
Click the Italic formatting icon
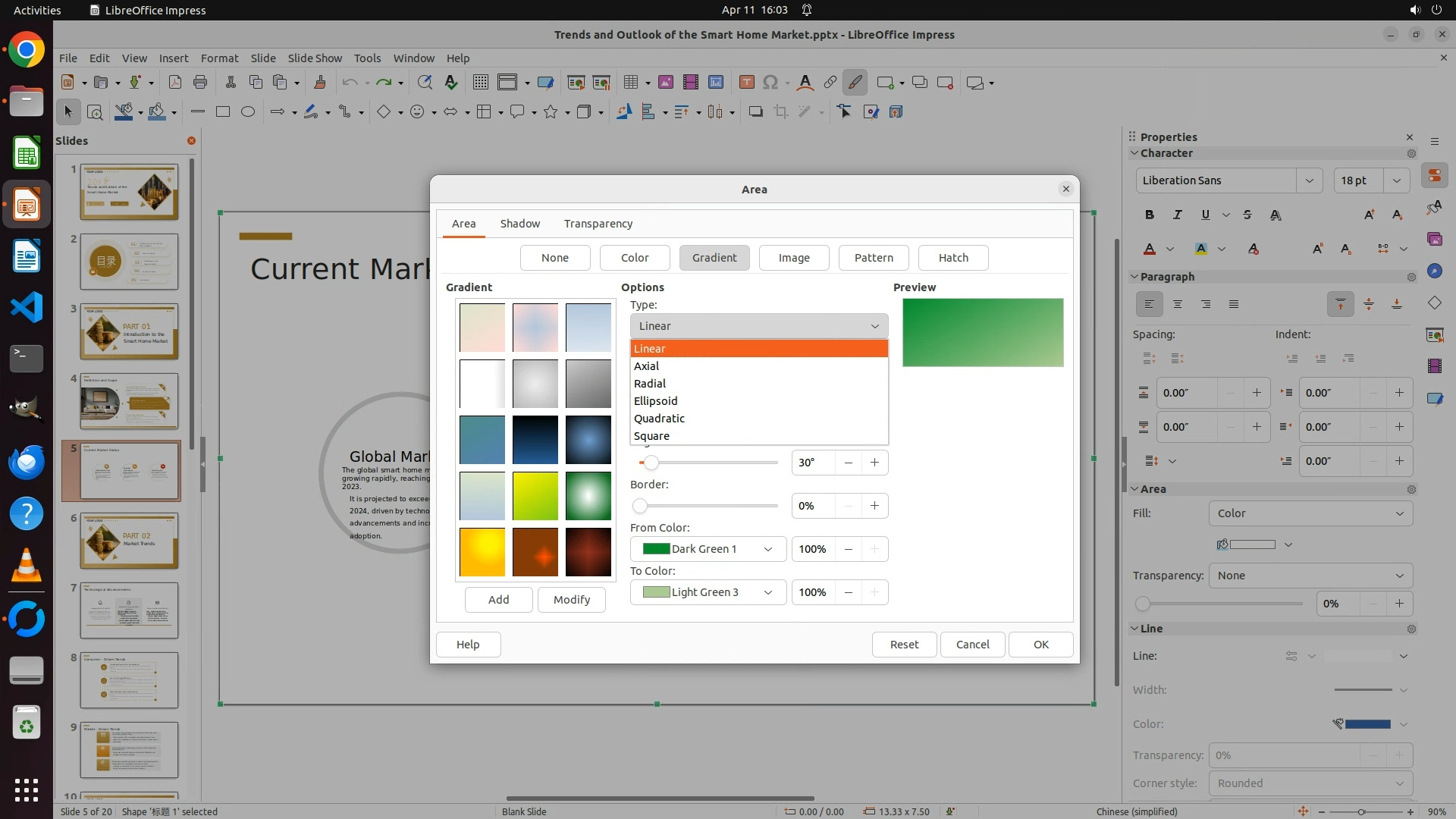pyautogui.click(x=1177, y=215)
